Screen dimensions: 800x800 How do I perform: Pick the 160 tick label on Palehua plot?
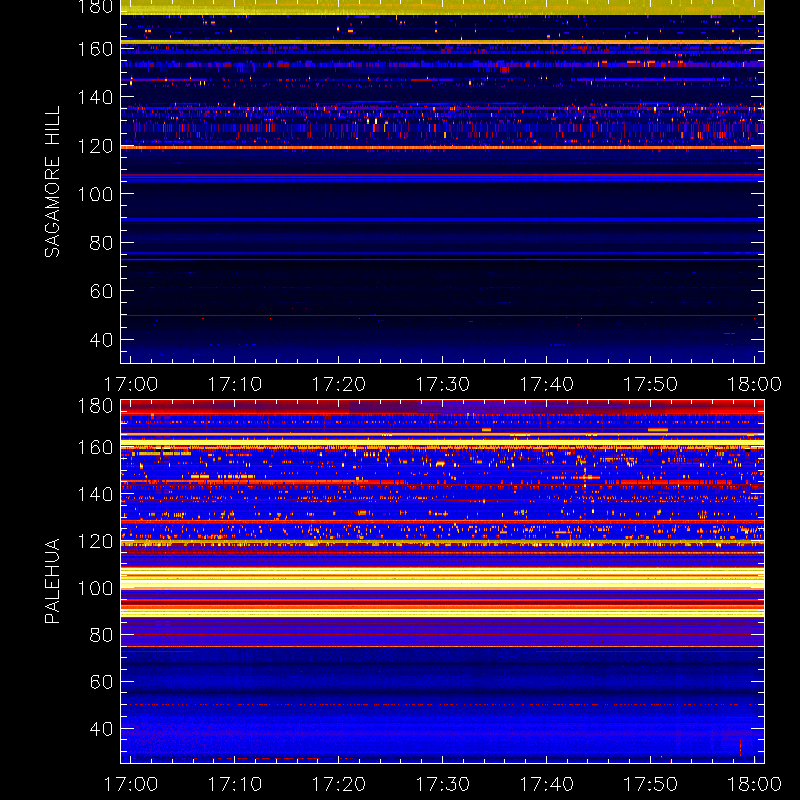tap(95, 447)
